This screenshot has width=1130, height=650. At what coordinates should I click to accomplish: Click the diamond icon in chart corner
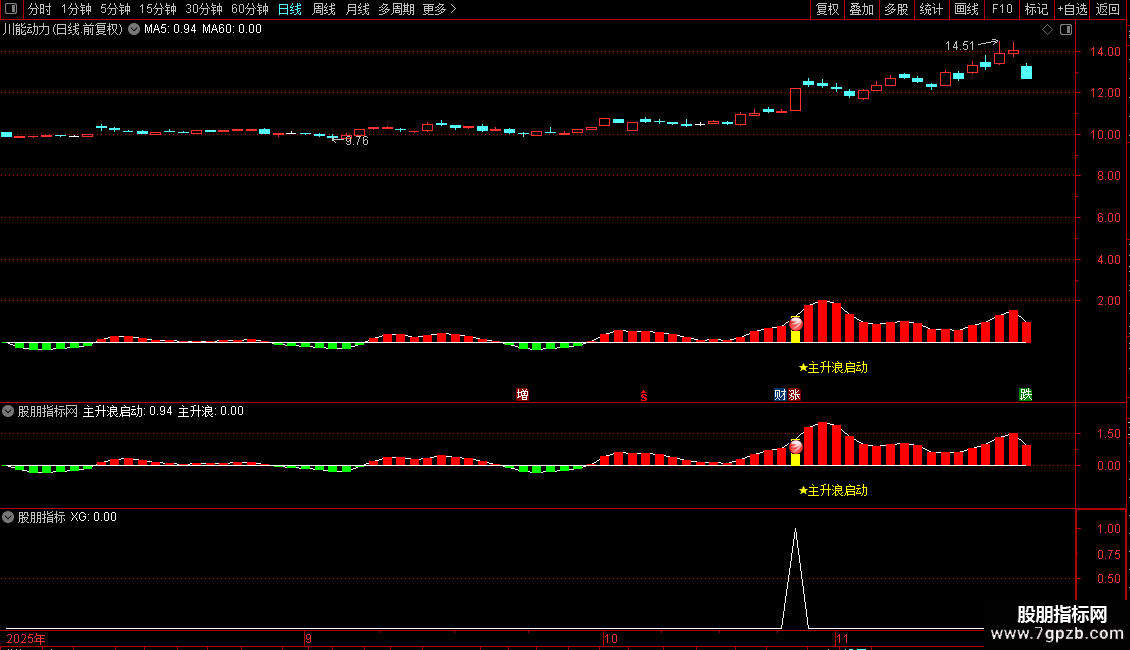click(1048, 30)
